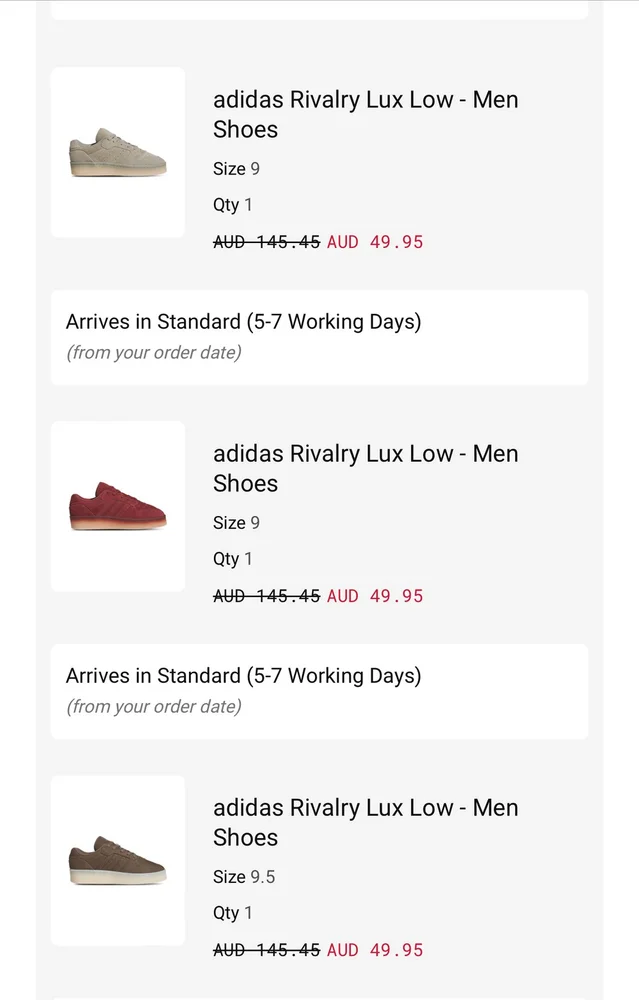Tap the brown Rivalry Lux Low shoe thumbnail

tap(118, 860)
